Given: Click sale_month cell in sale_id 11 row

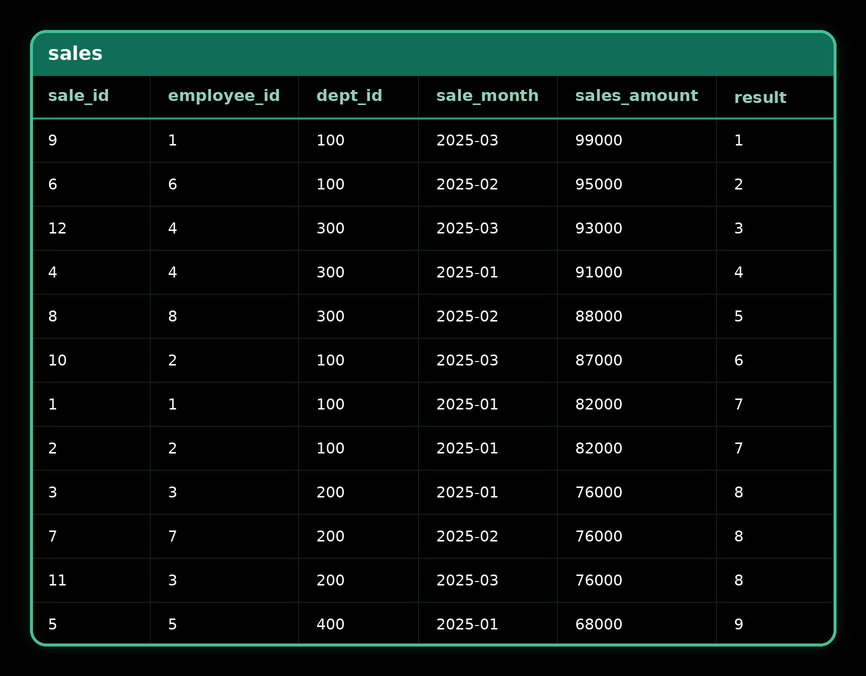Looking at the screenshot, I should pos(467,580).
